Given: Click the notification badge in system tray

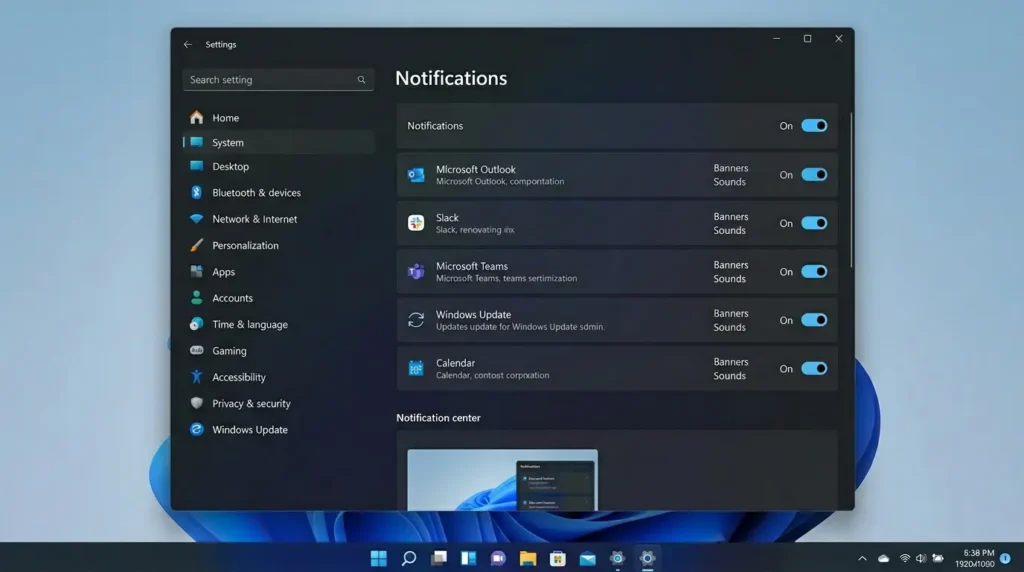Looking at the screenshot, I should [1006, 558].
